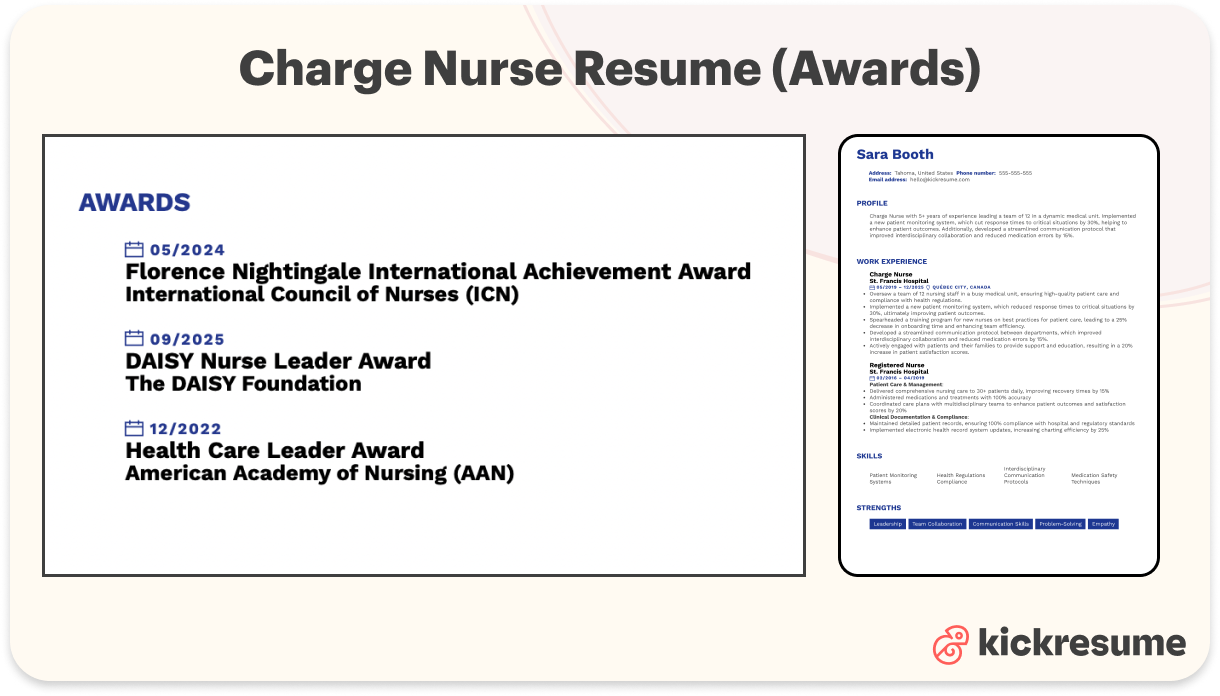Click the name Sara Booth
1220x696 pixels.
(x=896, y=154)
